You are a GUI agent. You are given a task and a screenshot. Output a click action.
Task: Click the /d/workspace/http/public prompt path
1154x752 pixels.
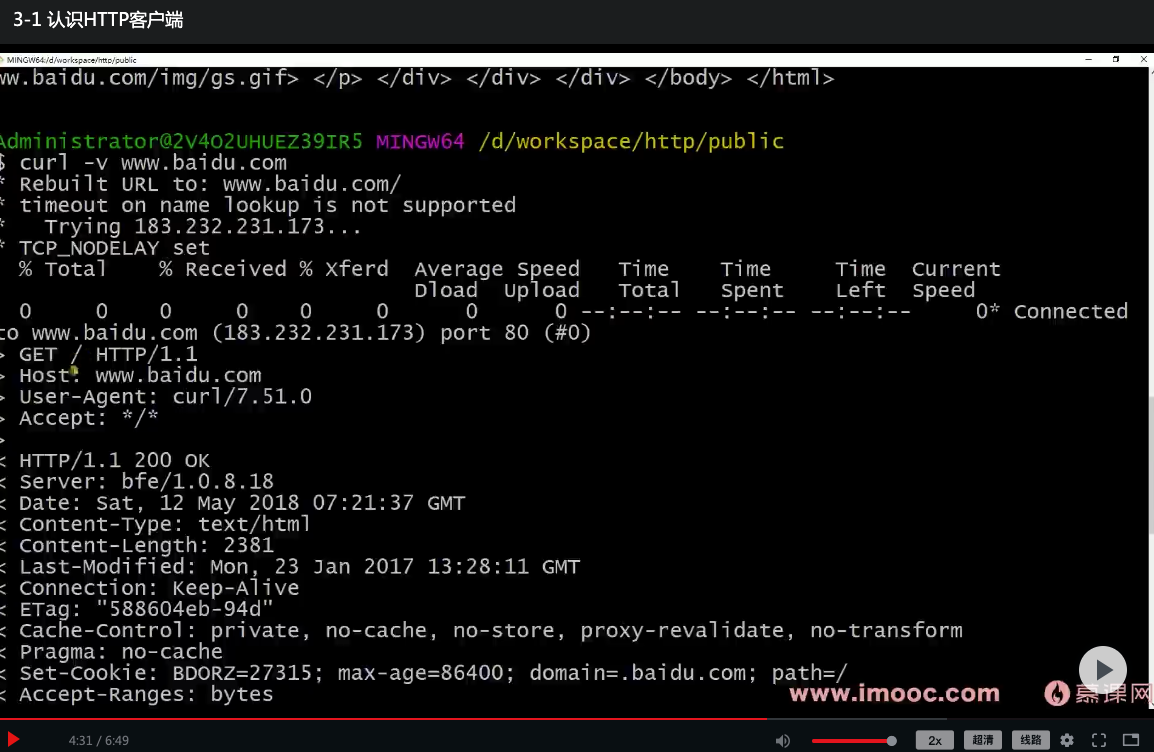point(631,141)
